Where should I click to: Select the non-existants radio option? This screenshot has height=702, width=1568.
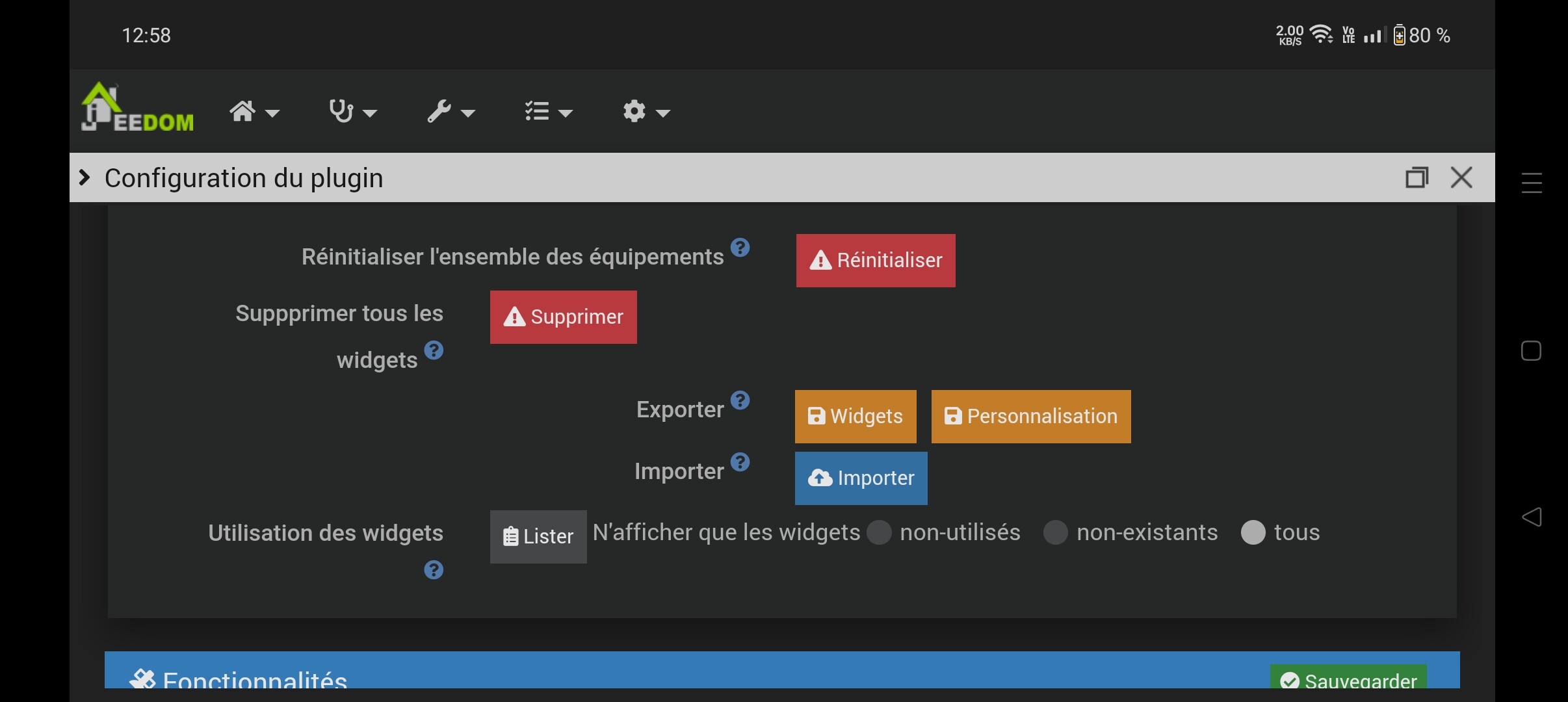click(x=1056, y=533)
